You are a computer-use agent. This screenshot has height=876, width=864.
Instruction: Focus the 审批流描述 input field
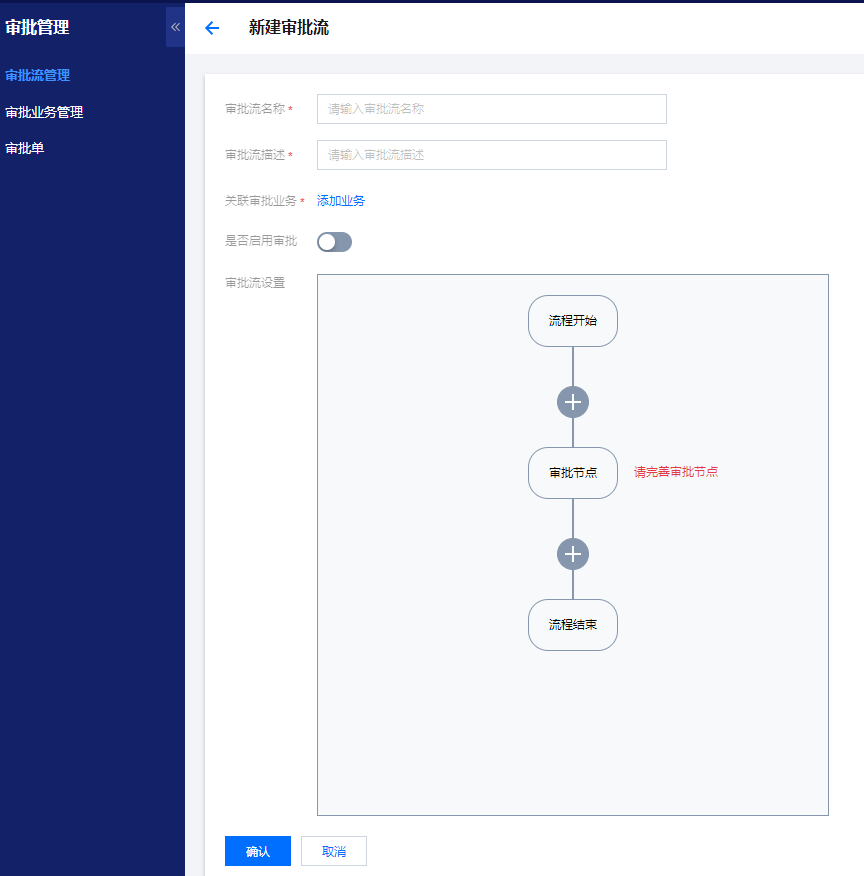click(491, 155)
